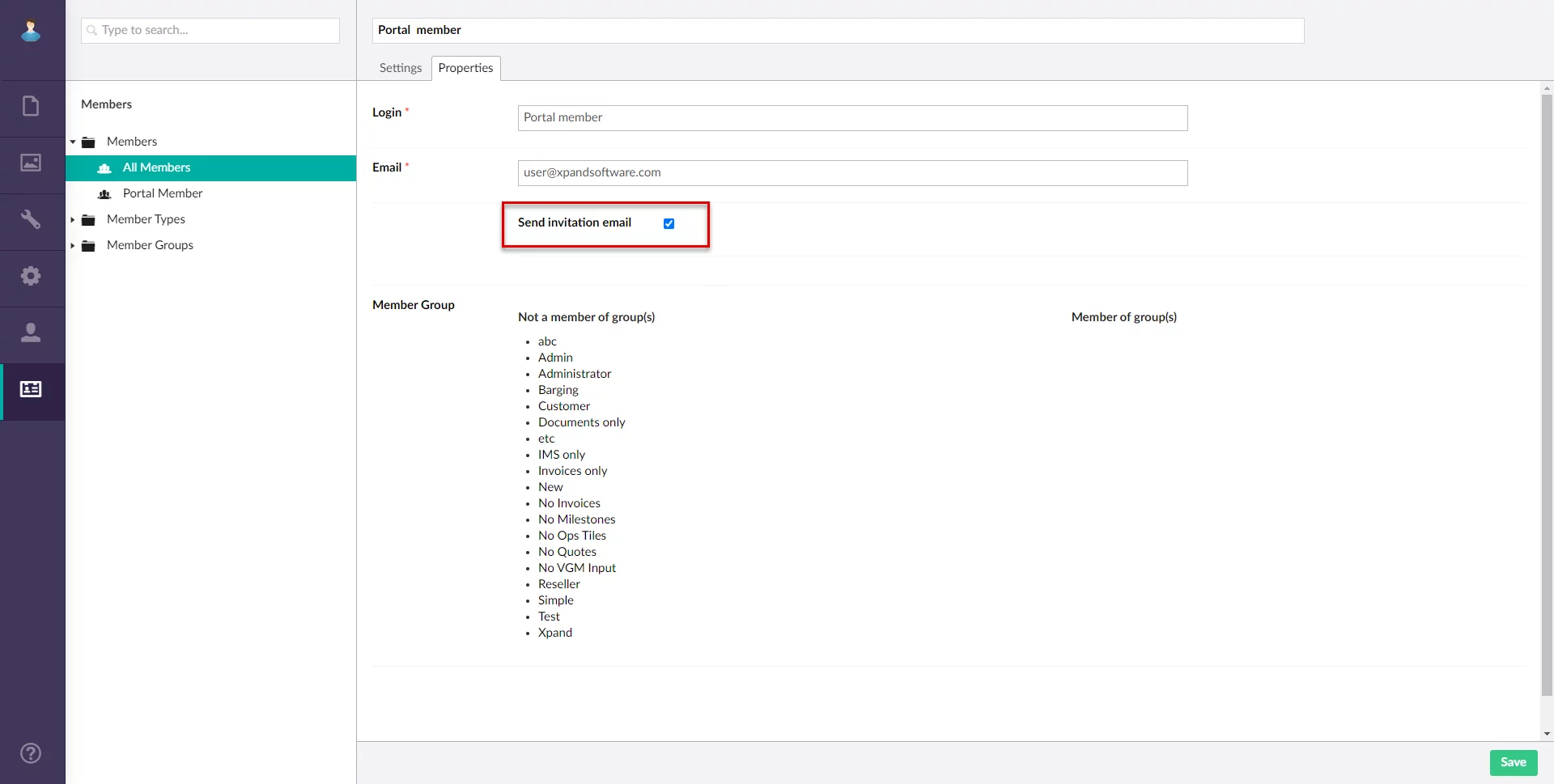Open the user avatar profile icon
This screenshot has height=784, width=1554.
[31, 31]
